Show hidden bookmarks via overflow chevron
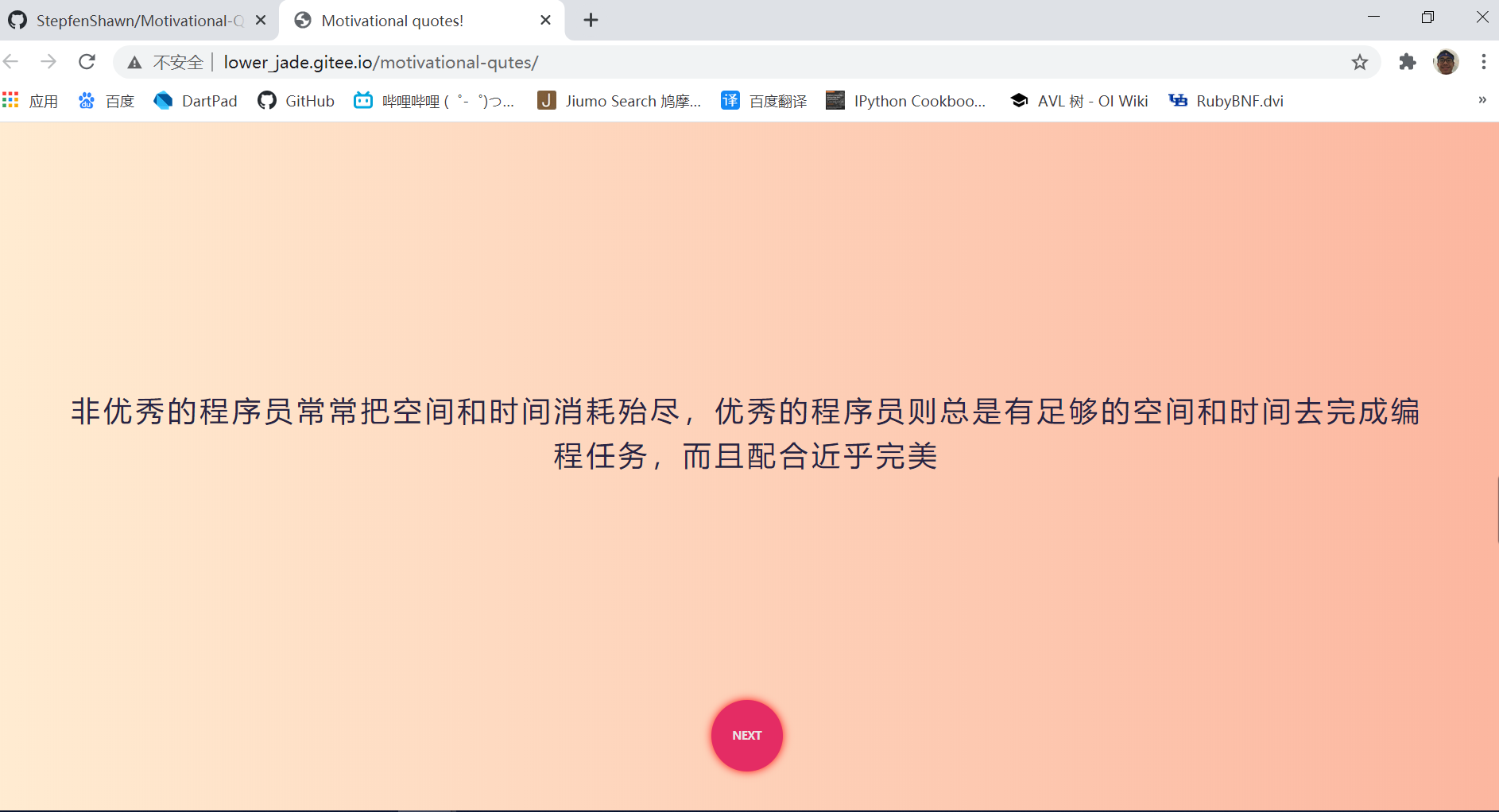This screenshot has width=1499, height=812. (x=1482, y=100)
